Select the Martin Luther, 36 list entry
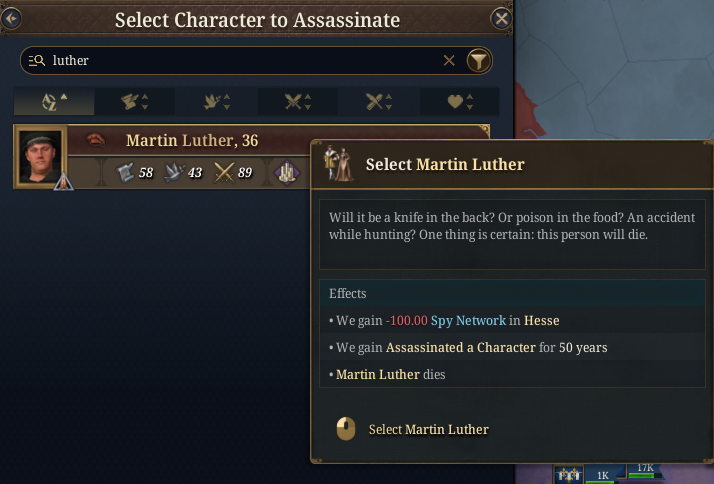This screenshot has height=484, width=714. tap(192, 141)
